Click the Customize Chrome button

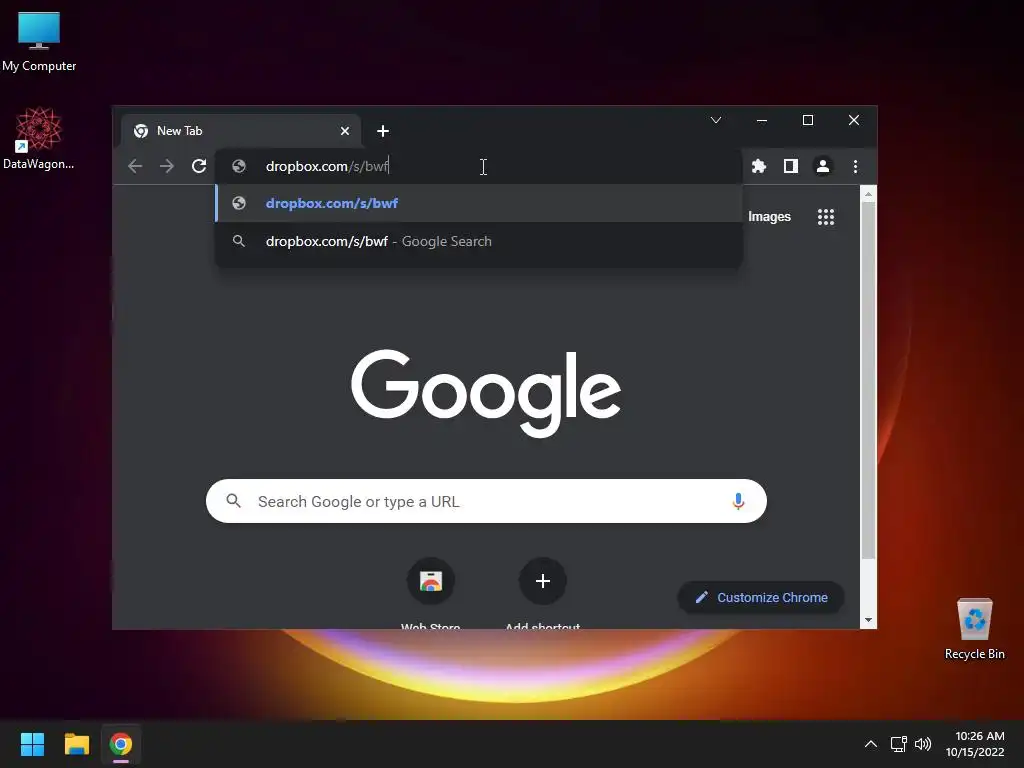[761, 598]
